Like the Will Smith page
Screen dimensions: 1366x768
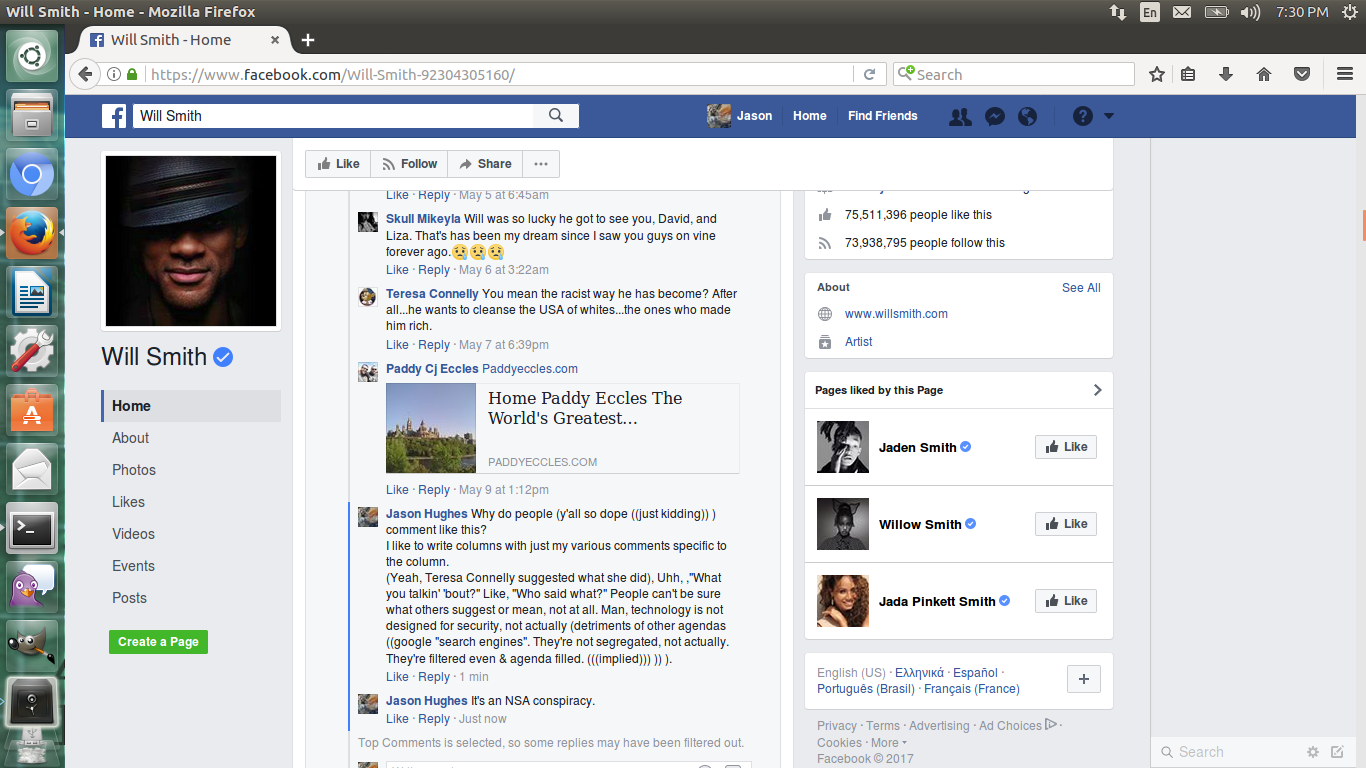click(x=338, y=164)
